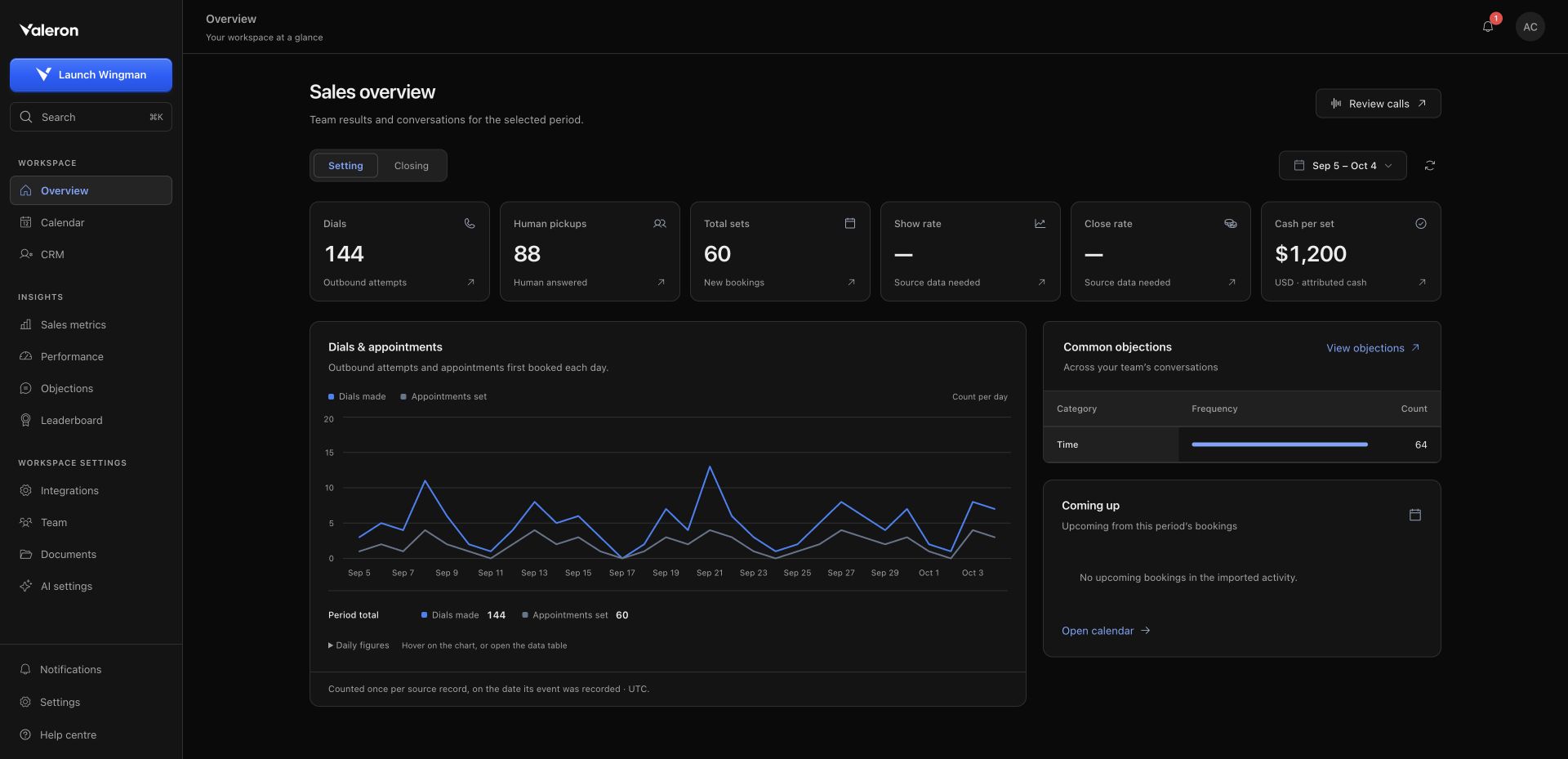Open the AC user avatar menu
This screenshot has height=759, width=1568.
pyautogui.click(x=1530, y=27)
